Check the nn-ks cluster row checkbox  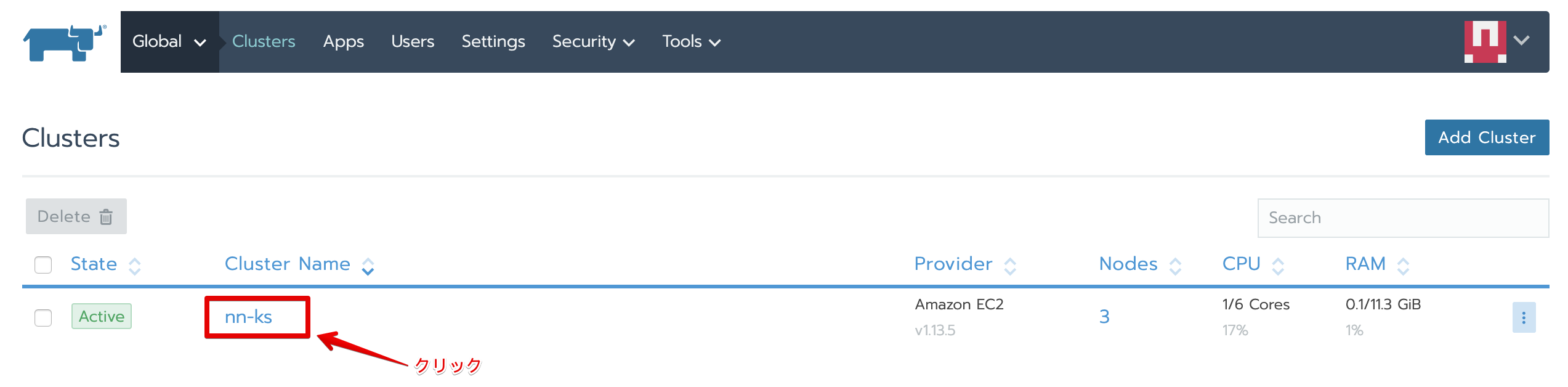[43, 318]
